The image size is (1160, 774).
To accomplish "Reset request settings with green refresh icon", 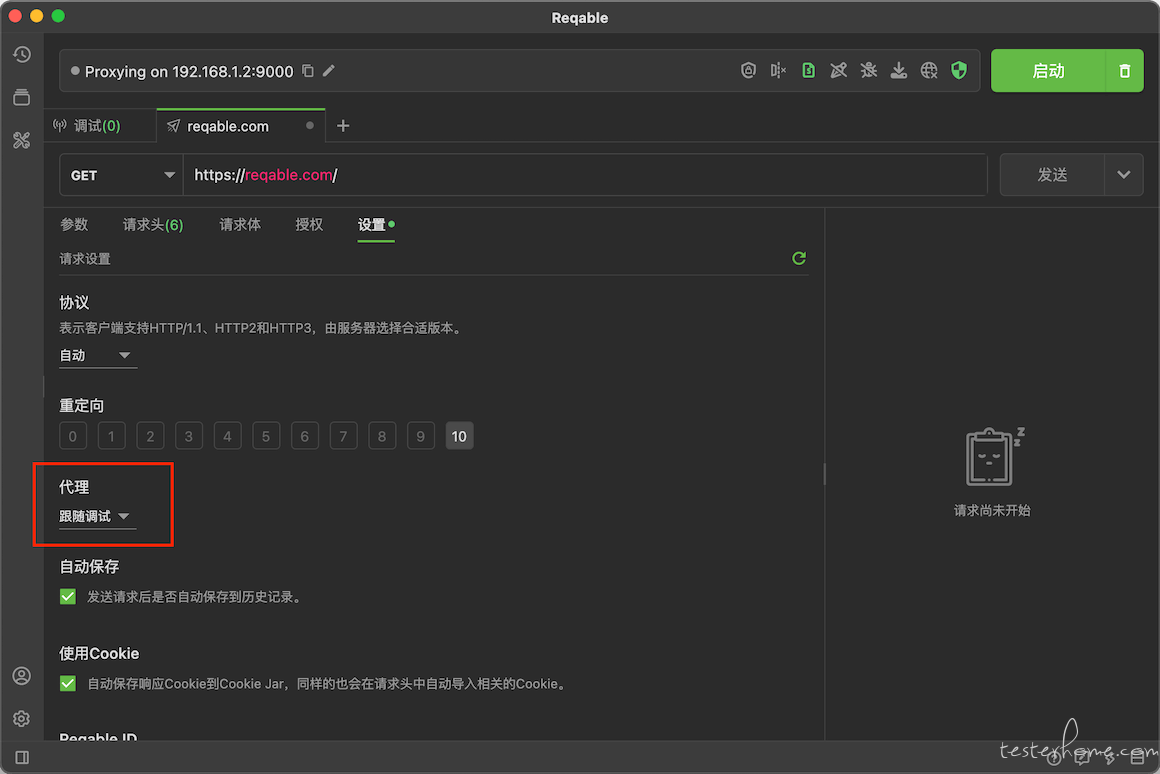I will [799, 258].
